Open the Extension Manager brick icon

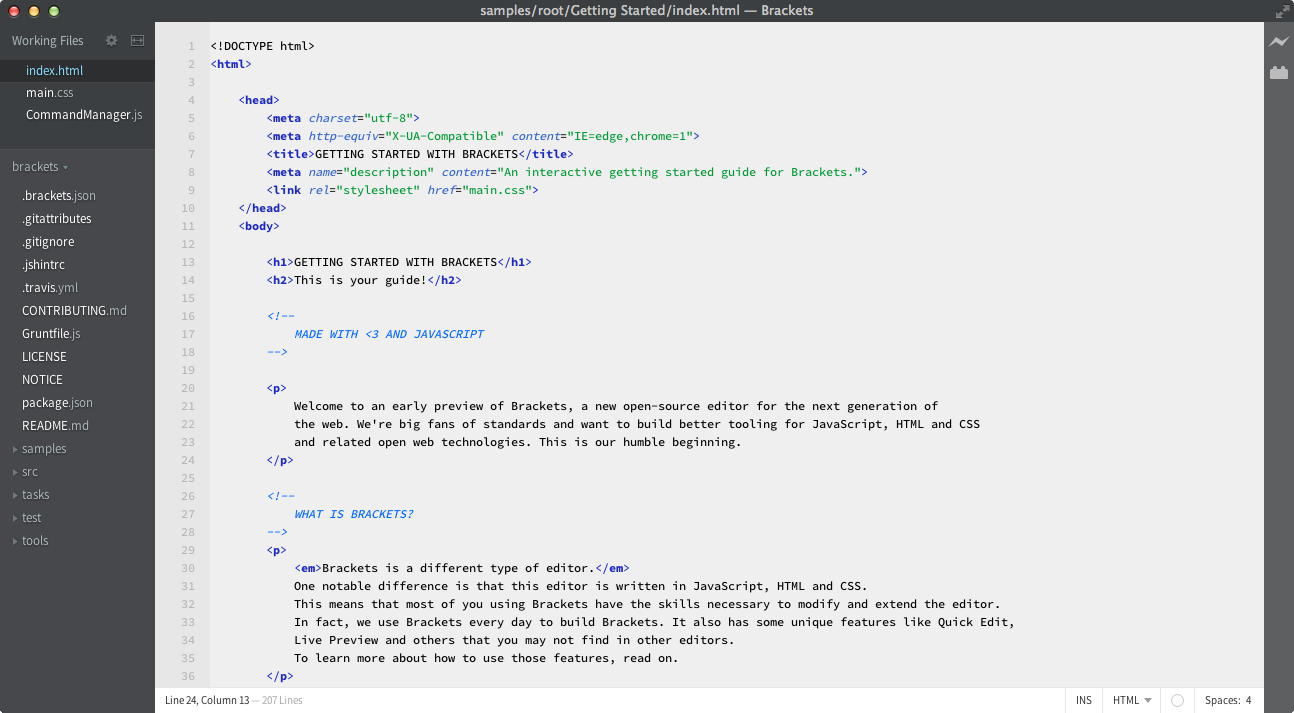tap(1278, 72)
